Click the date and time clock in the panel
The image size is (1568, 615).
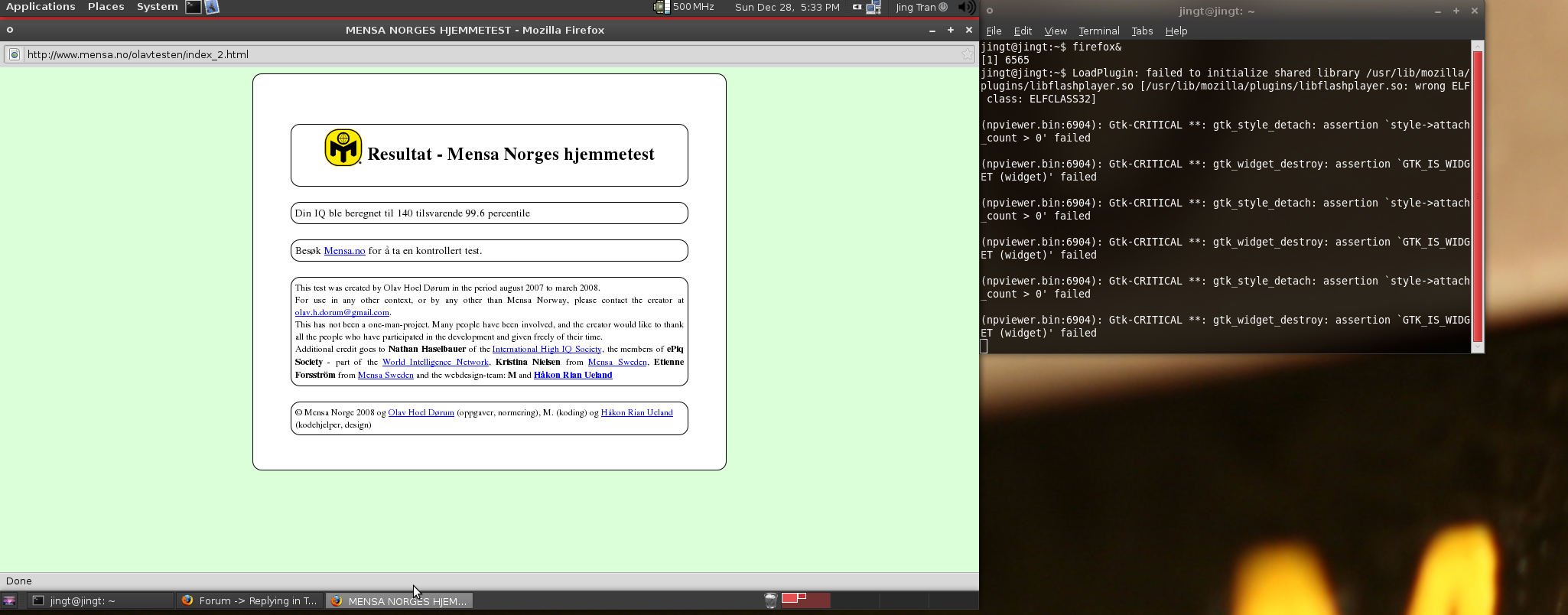(787, 7)
